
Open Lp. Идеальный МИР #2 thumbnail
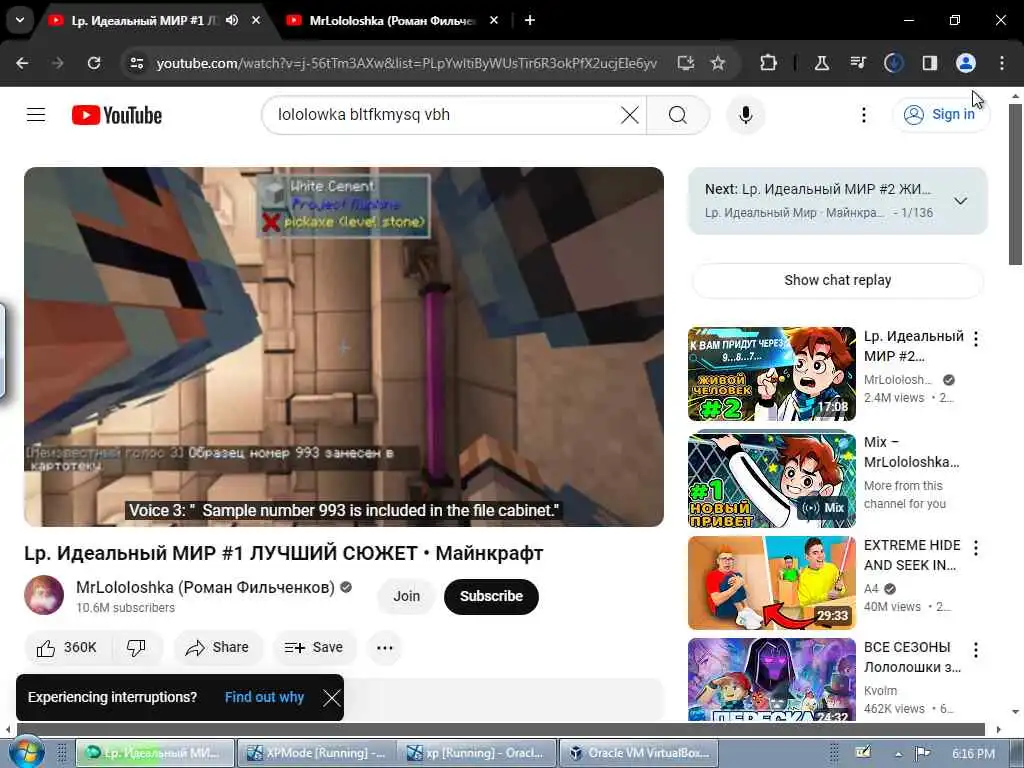[x=771, y=374]
